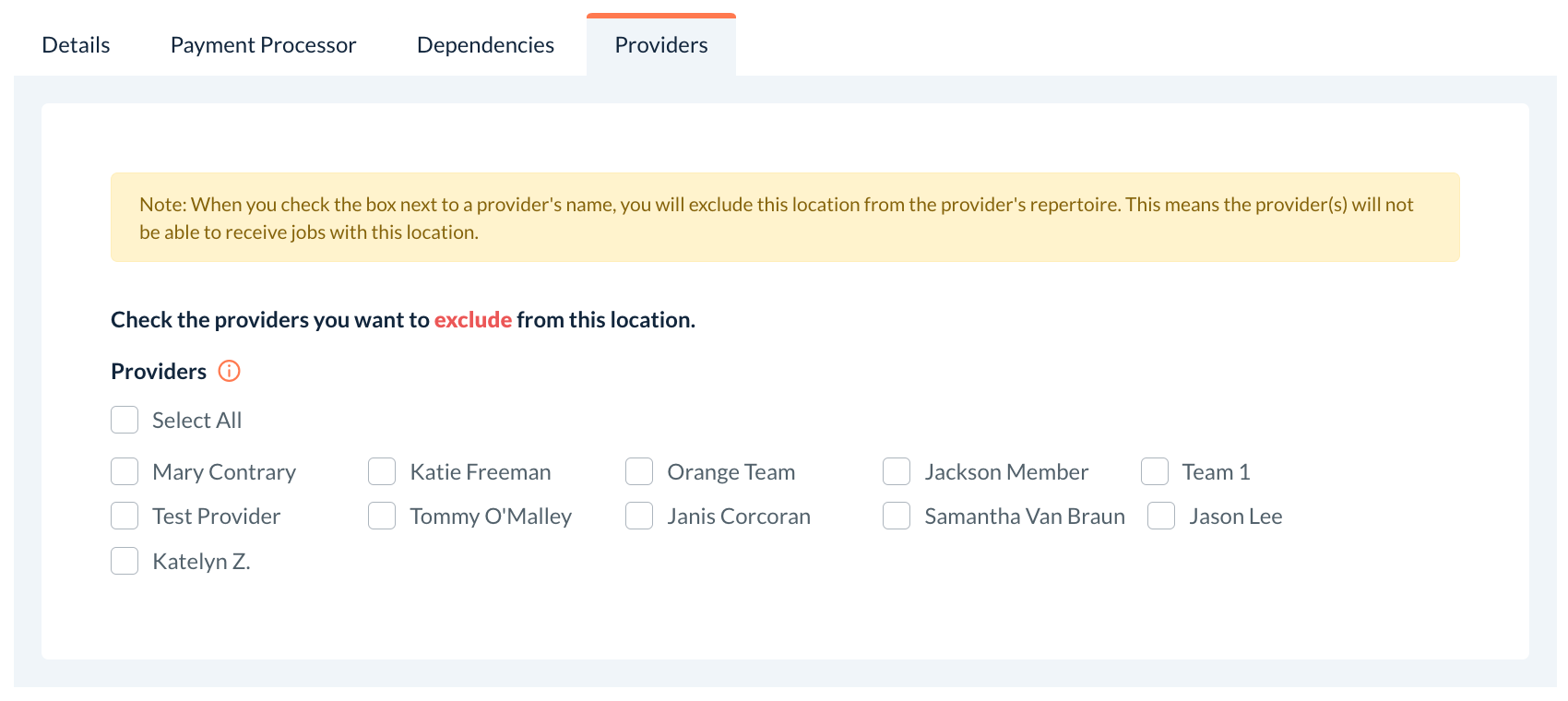The width and height of the screenshot is (1568, 701).
Task: Check the Samantha Van Braun box
Action: pyautogui.click(x=897, y=516)
